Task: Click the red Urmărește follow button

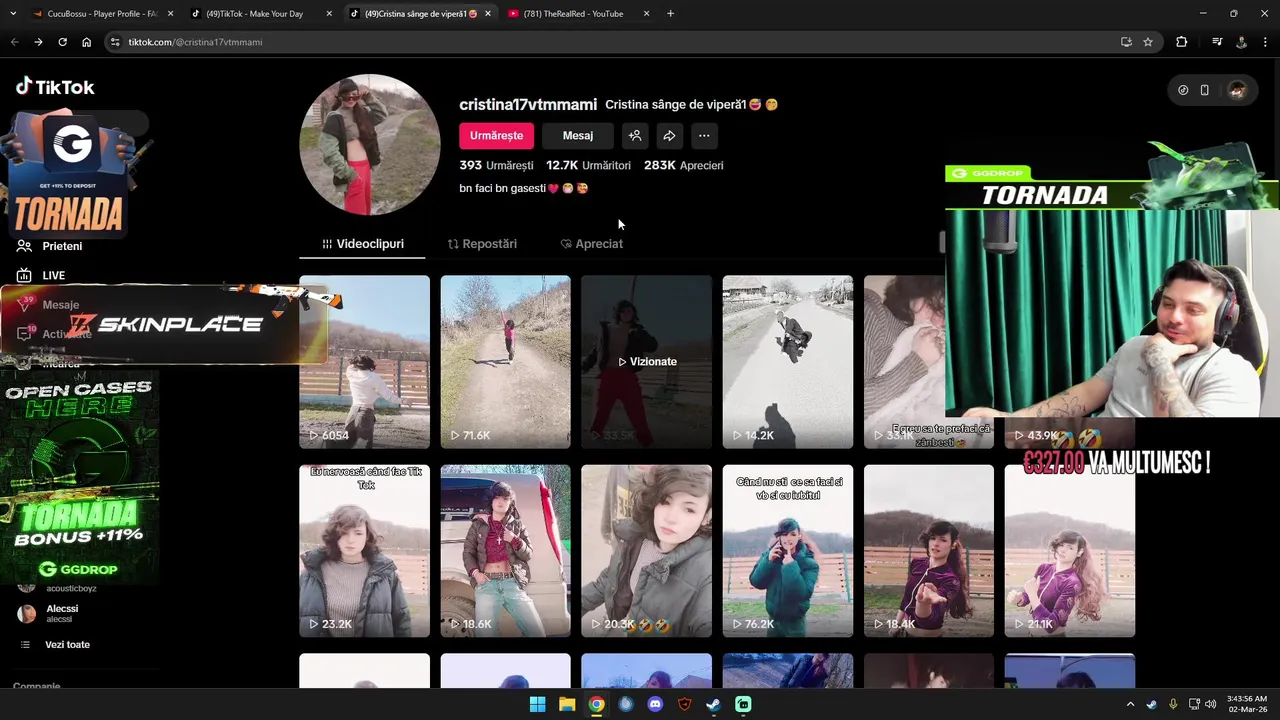Action: pos(496,136)
